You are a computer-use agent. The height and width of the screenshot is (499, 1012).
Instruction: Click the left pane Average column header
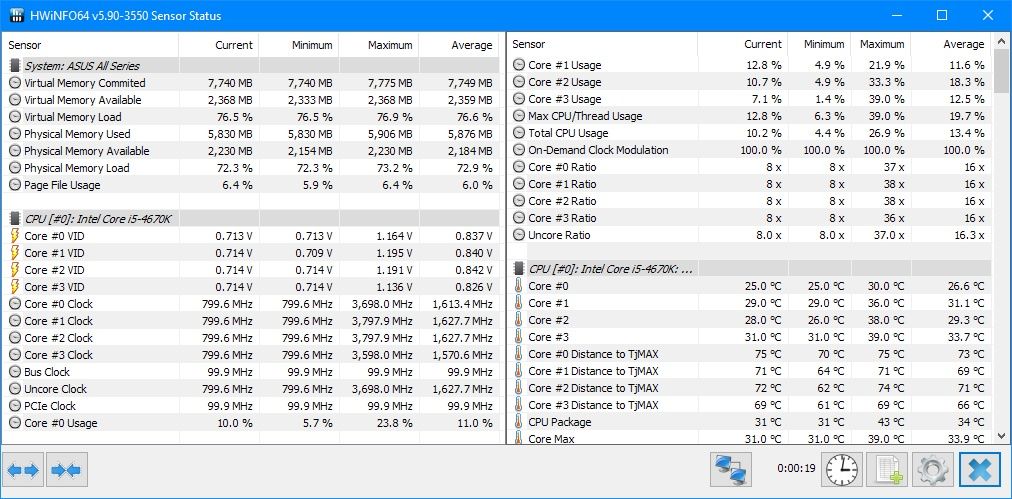tap(460, 45)
